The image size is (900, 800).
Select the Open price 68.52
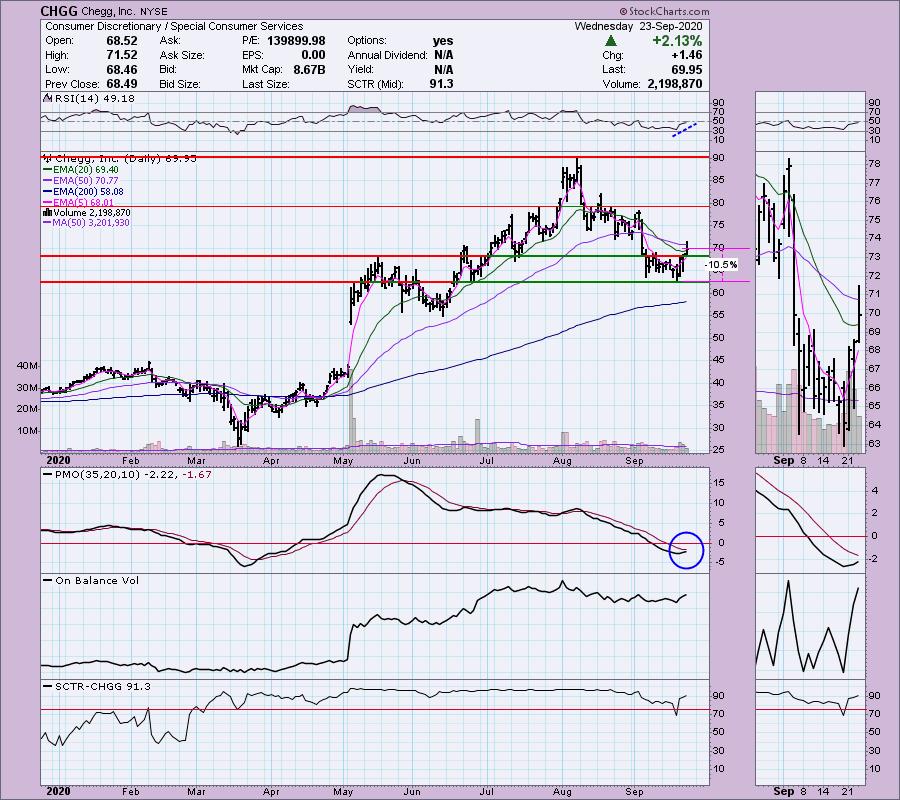[121, 41]
